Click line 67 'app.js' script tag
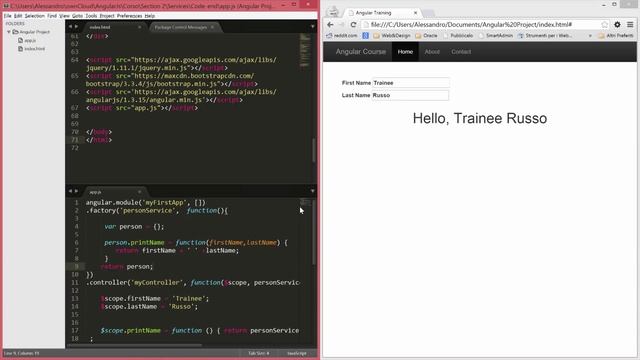 (x=142, y=108)
